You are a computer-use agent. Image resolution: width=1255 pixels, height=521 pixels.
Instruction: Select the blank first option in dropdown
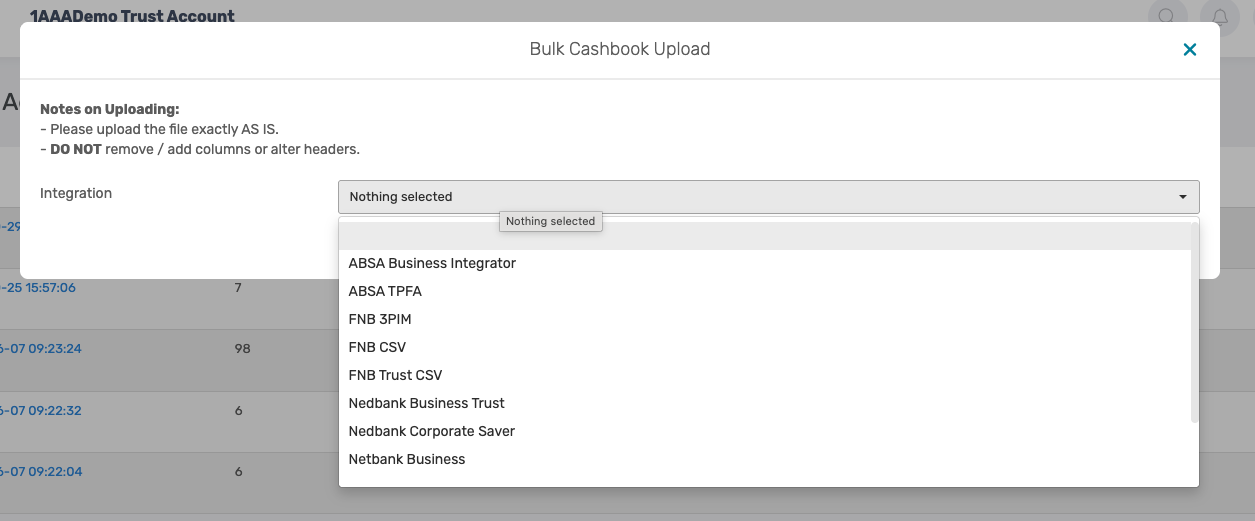click(x=765, y=236)
